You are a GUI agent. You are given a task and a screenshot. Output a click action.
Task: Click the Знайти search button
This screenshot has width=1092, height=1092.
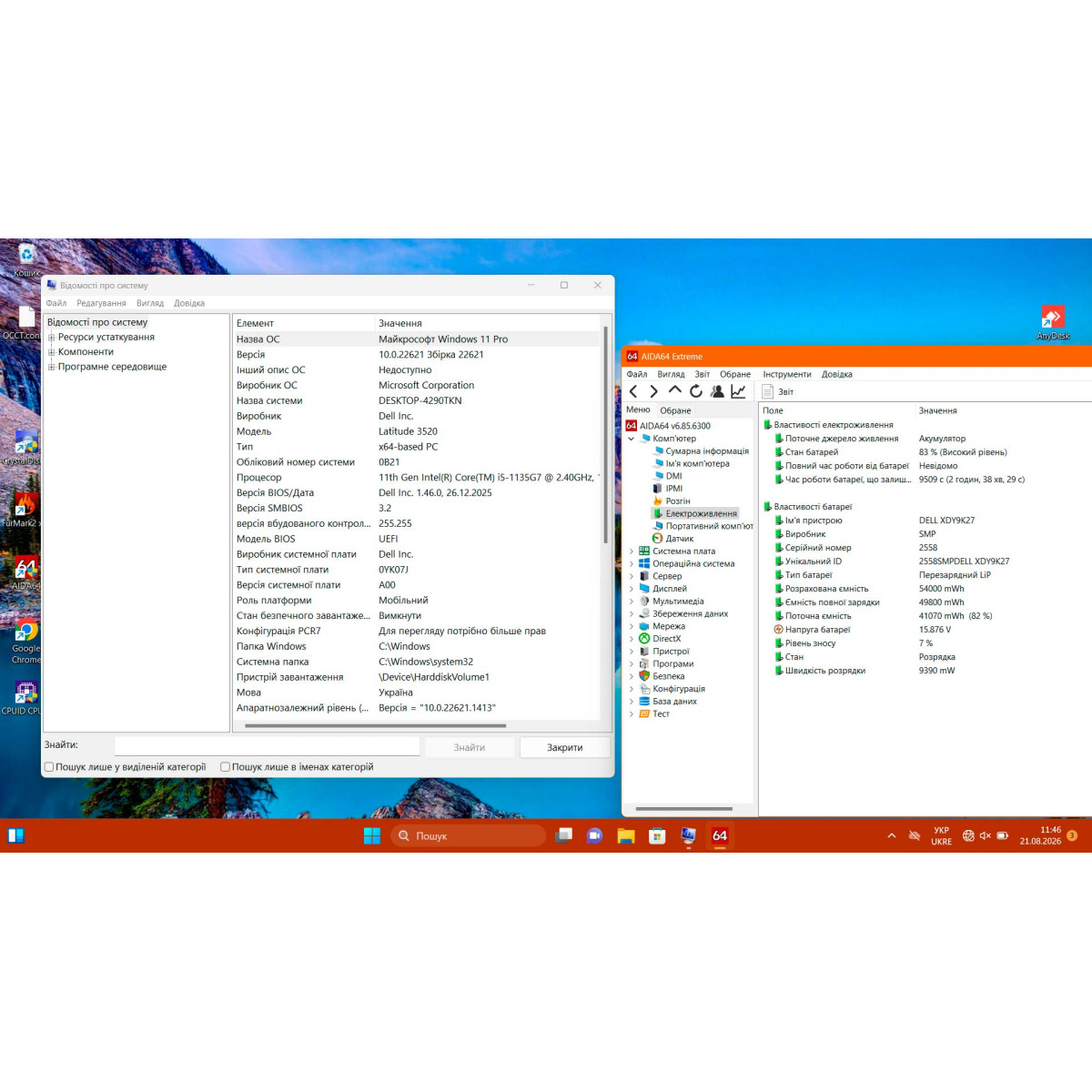pyautogui.click(x=470, y=747)
